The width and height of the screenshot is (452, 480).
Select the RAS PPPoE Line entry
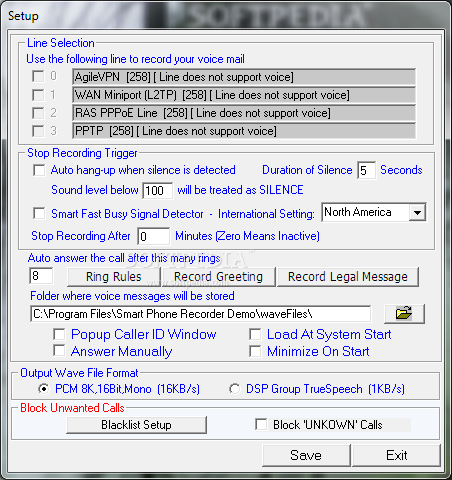tap(244, 113)
